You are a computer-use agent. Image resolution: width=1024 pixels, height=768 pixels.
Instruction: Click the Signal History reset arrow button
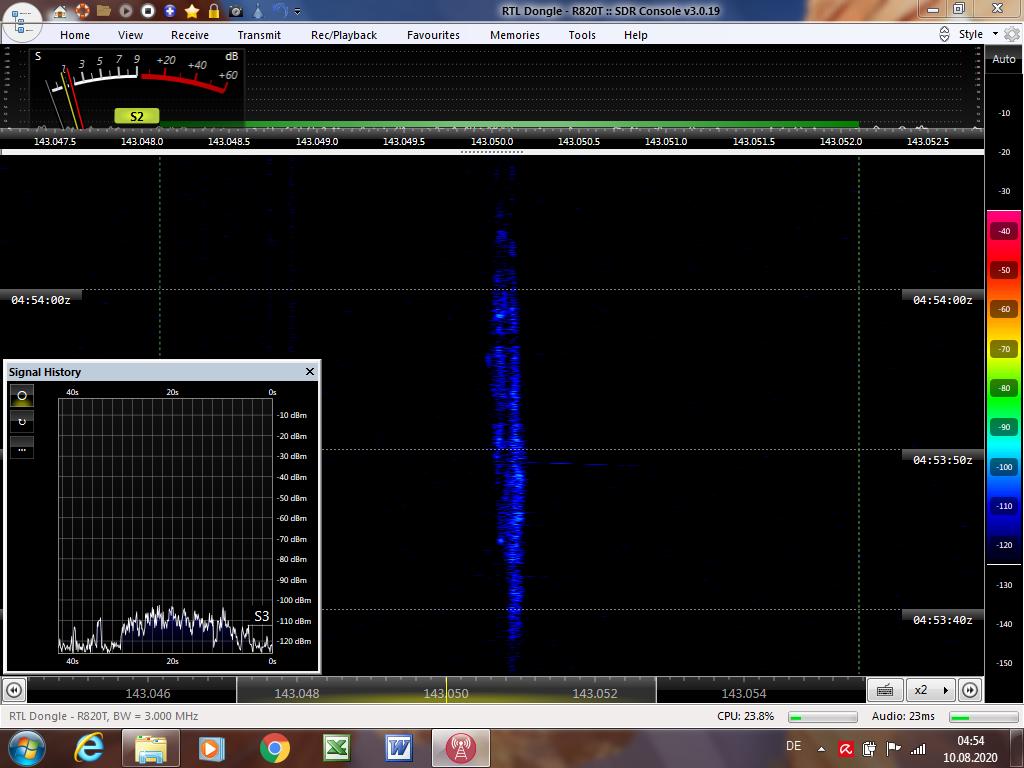coord(22,422)
